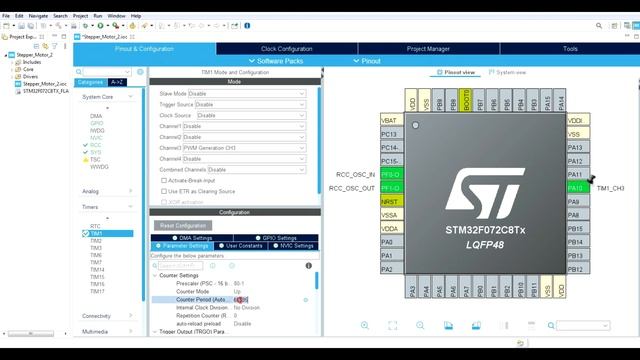
Task: Click the BOOT0 pin on the chip
Action: [x=466, y=100]
